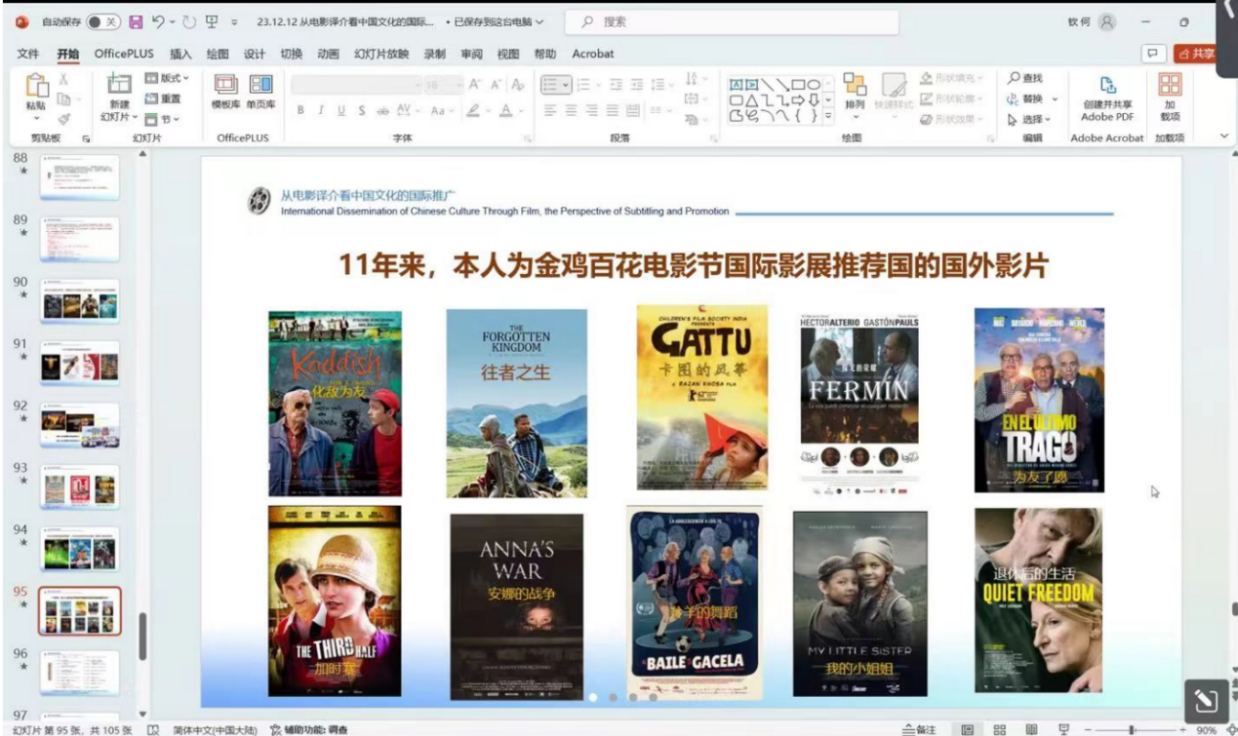Screen dimensions: 1238x736
Task: Open the 单页库 single page library
Action: tap(260, 91)
